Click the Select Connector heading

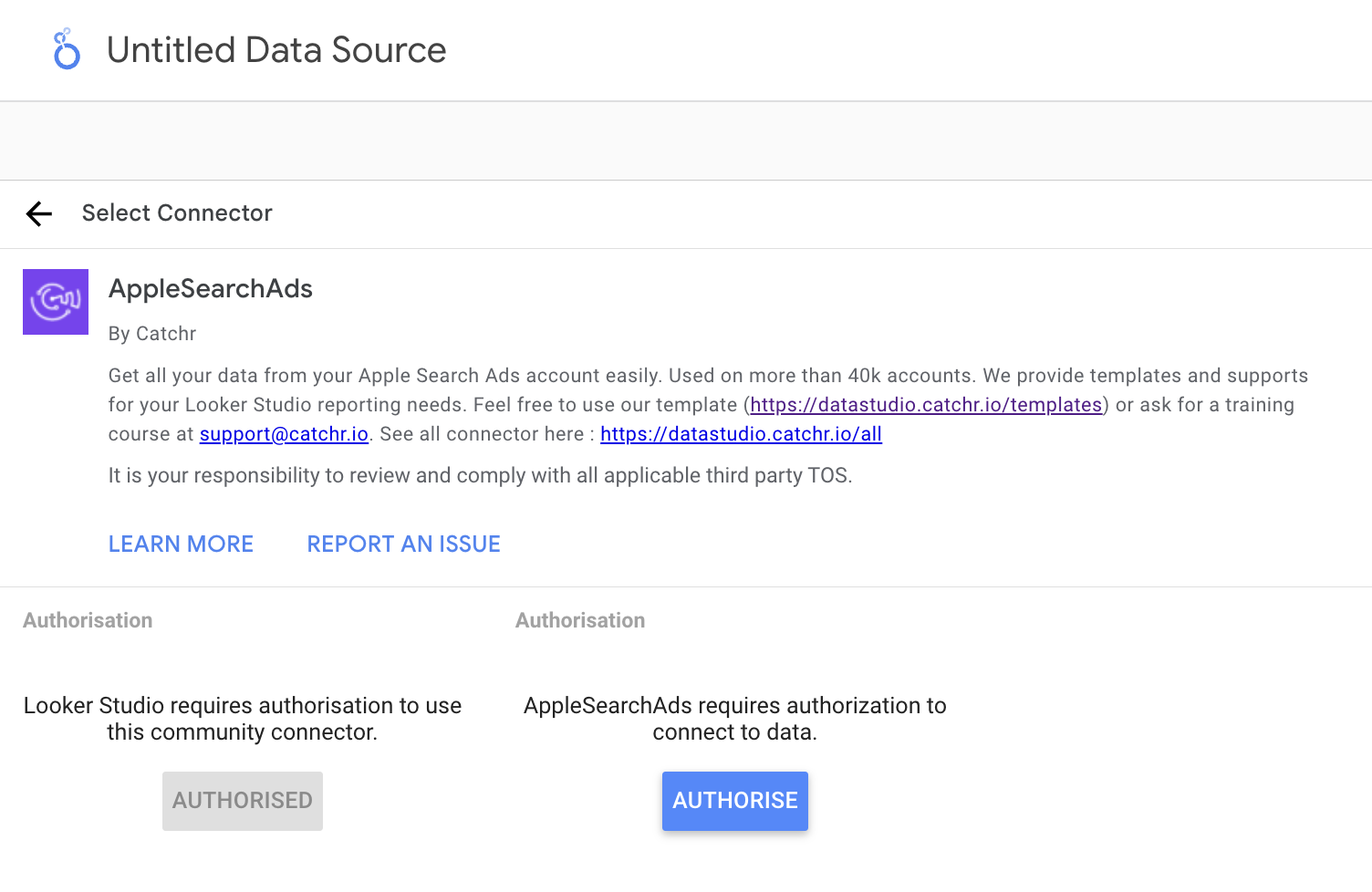click(177, 213)
